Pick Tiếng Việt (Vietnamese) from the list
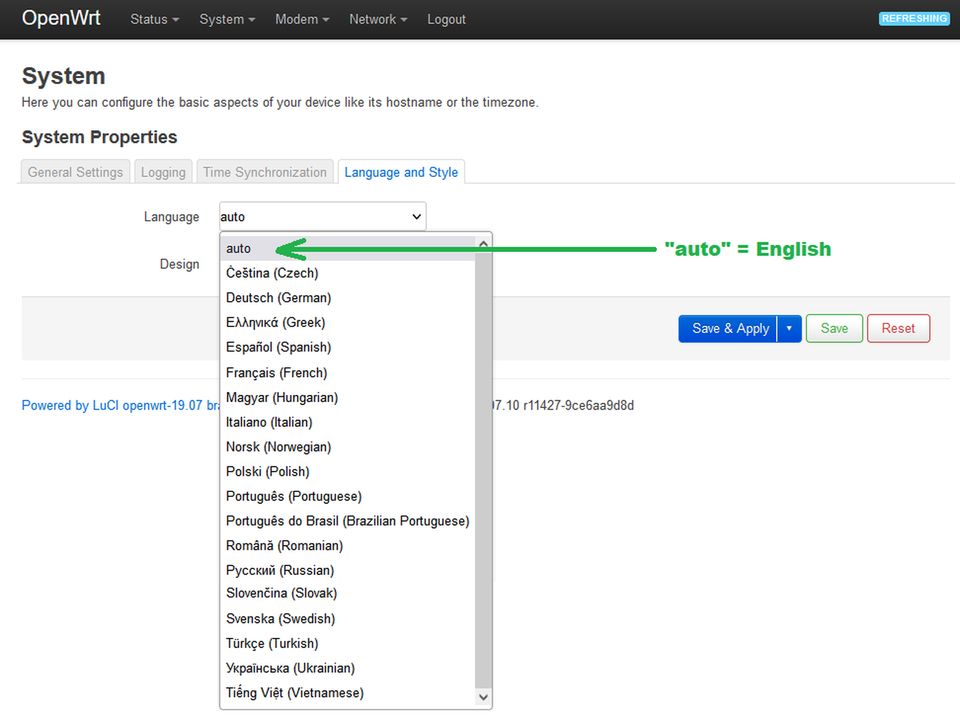Viewport: 960px width, 719px height. (x=294, y=692)
